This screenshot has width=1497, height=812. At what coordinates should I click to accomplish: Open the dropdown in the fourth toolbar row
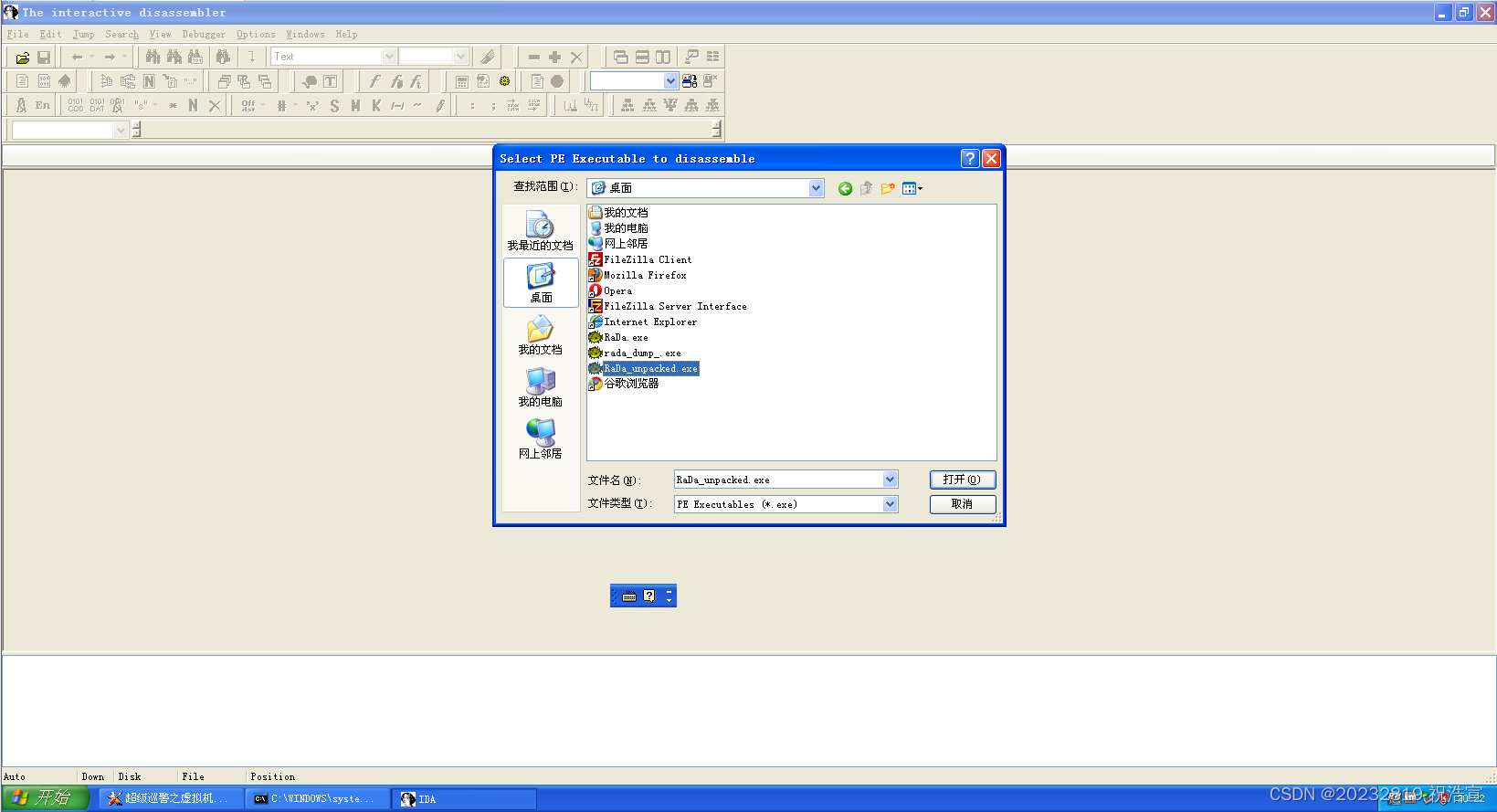coord(121,131)
